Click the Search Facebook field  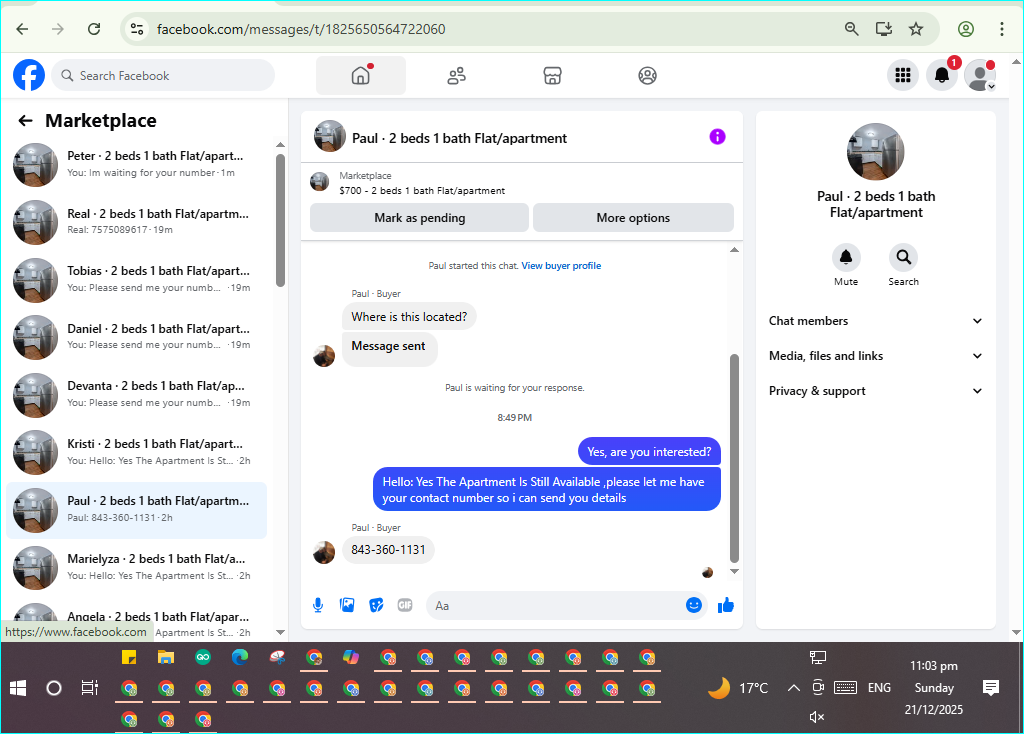(163, 76)
